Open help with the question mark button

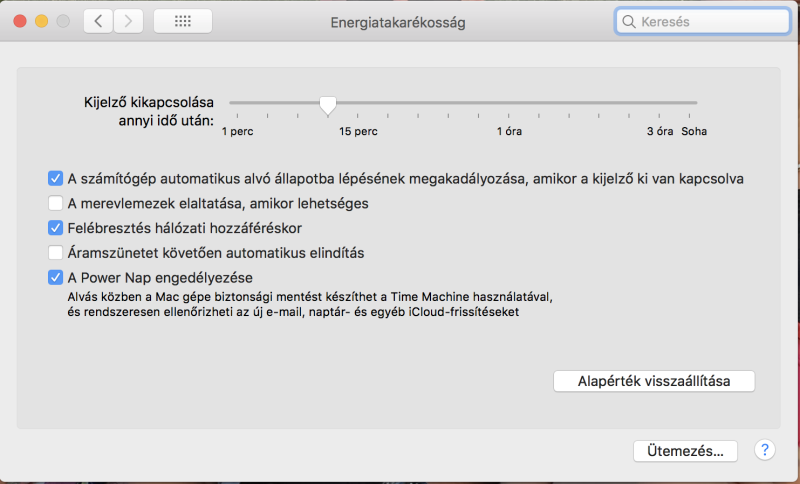click(764, 450)
